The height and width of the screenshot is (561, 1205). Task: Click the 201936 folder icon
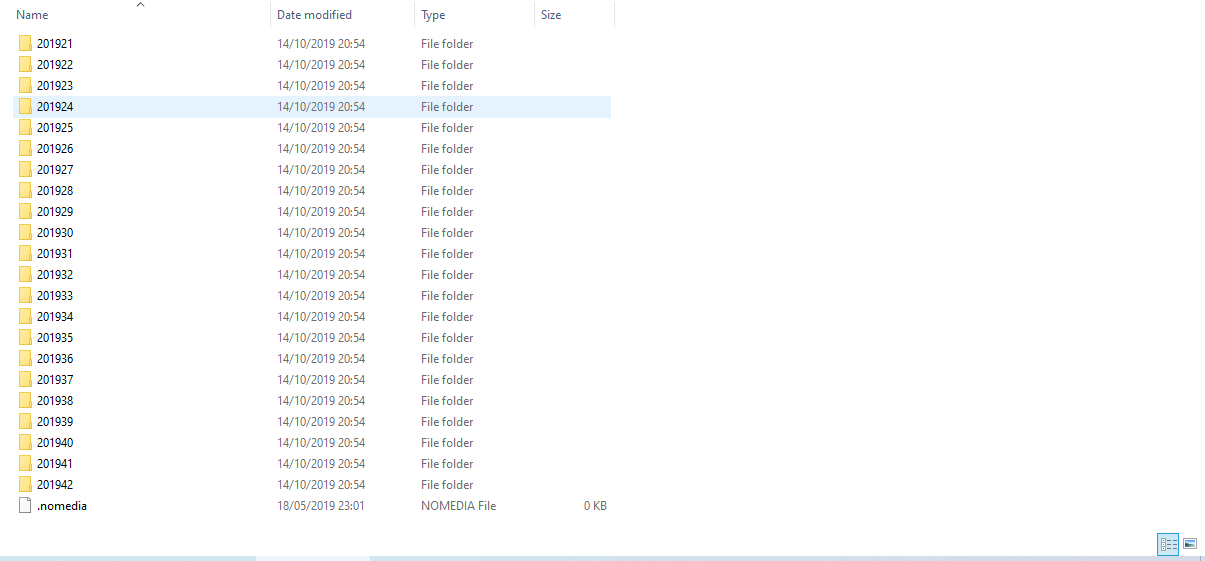(x=25, y=359)
